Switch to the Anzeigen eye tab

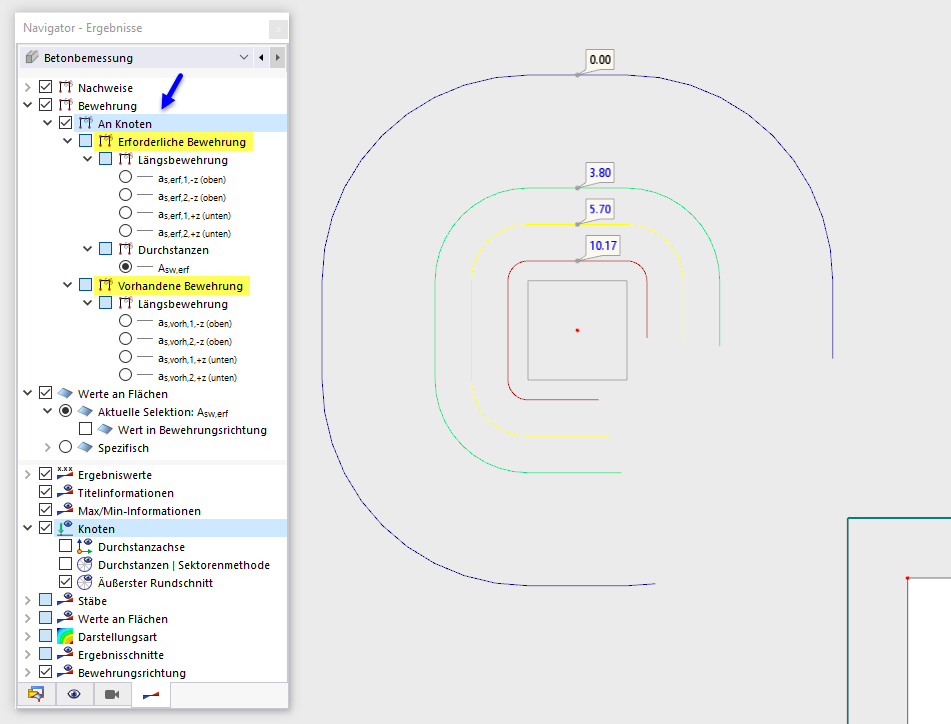click(75, 694)
